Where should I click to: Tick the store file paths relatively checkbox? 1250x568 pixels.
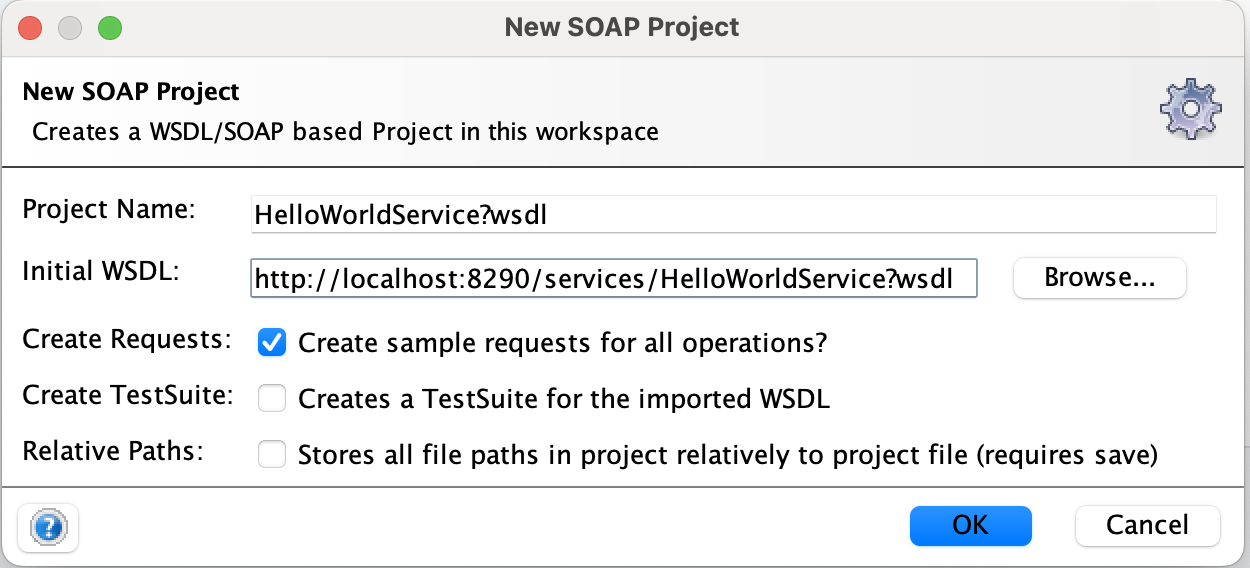coord(272,455)
